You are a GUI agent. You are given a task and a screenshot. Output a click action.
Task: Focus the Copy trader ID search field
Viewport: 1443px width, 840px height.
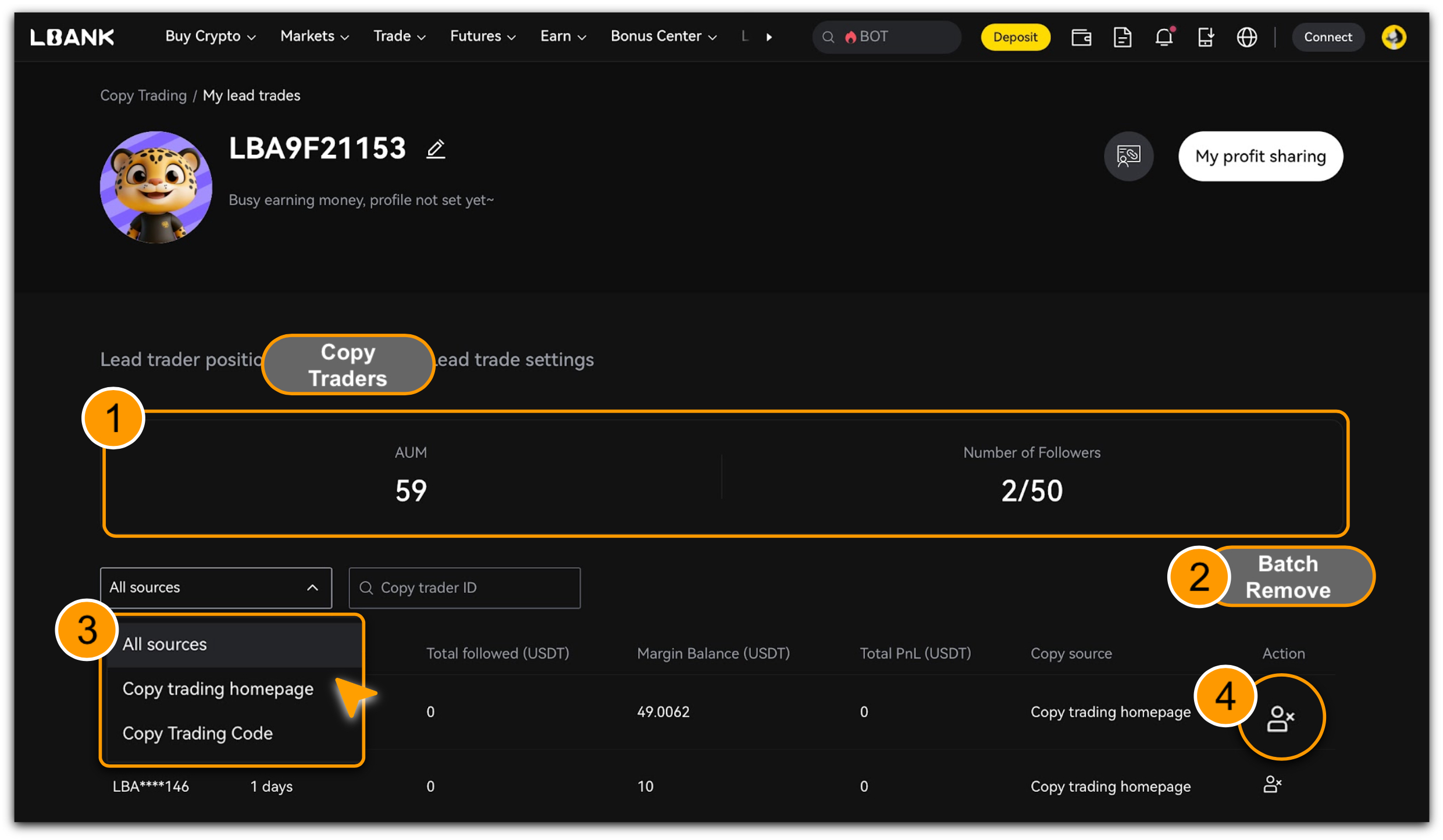464,588
